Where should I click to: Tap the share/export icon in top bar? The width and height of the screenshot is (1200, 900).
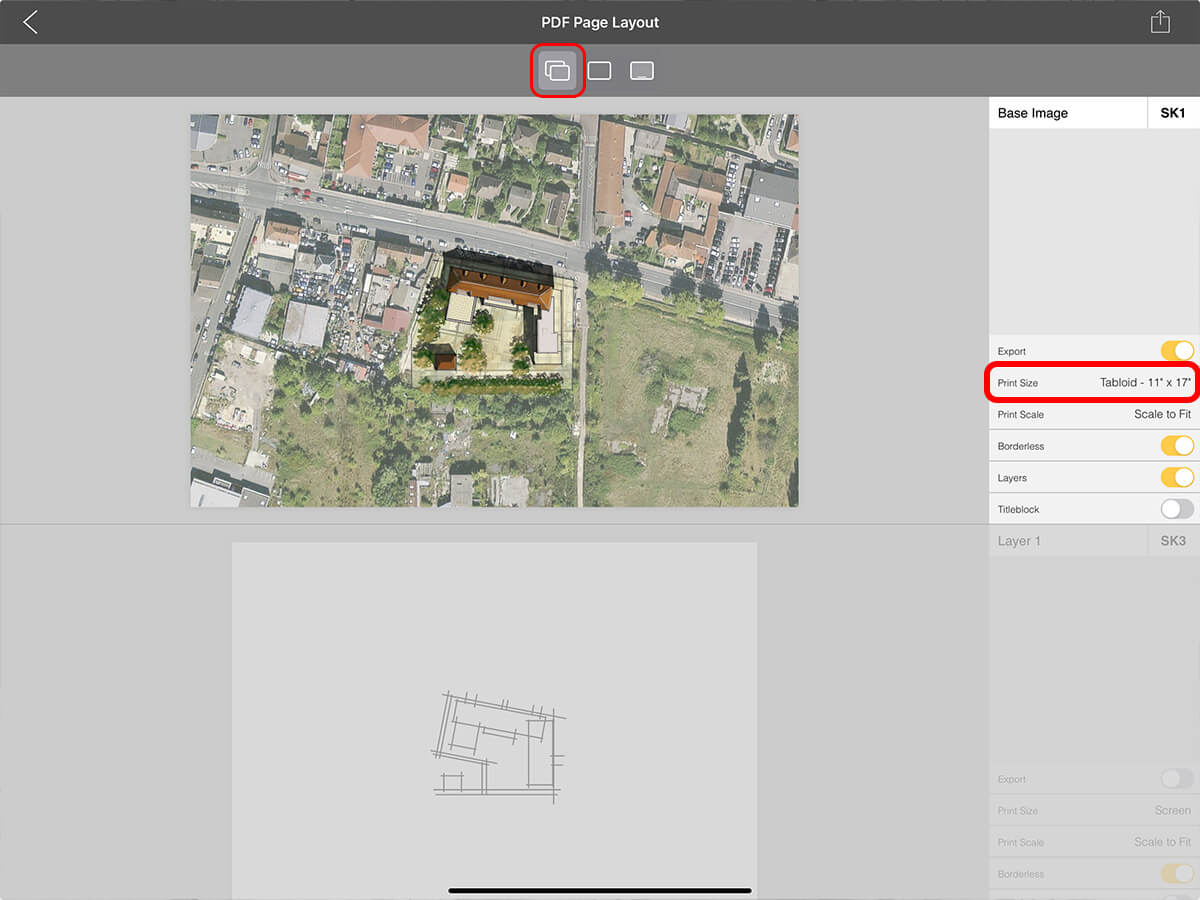click(1159, 22)
